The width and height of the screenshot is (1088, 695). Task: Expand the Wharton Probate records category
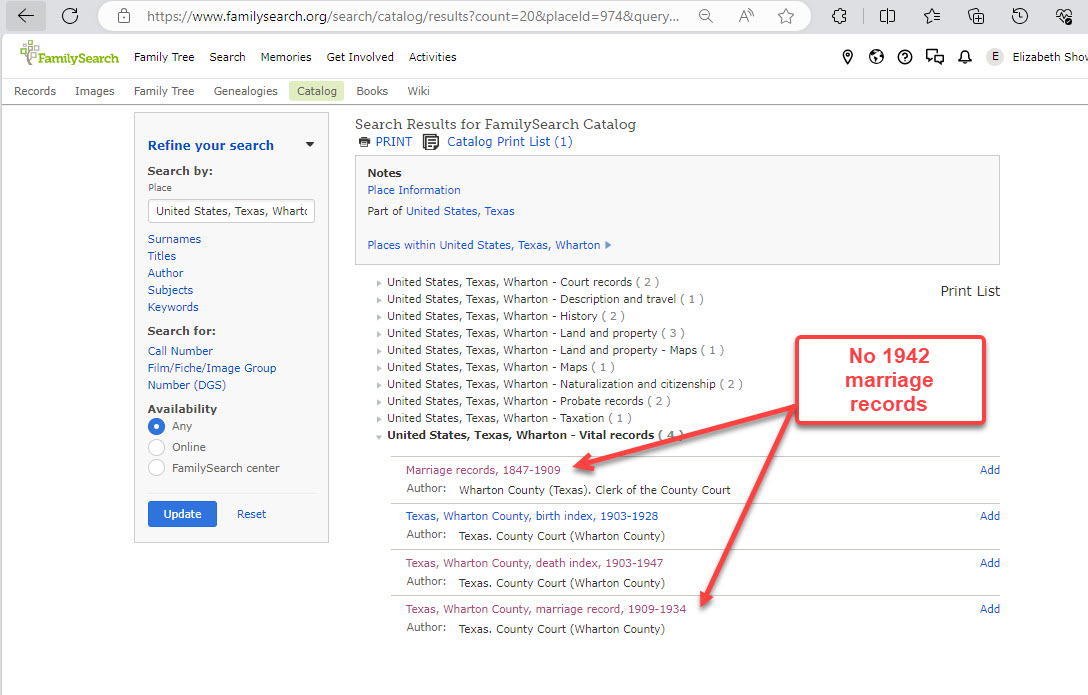pyautogui.click(x=379, y=402)
